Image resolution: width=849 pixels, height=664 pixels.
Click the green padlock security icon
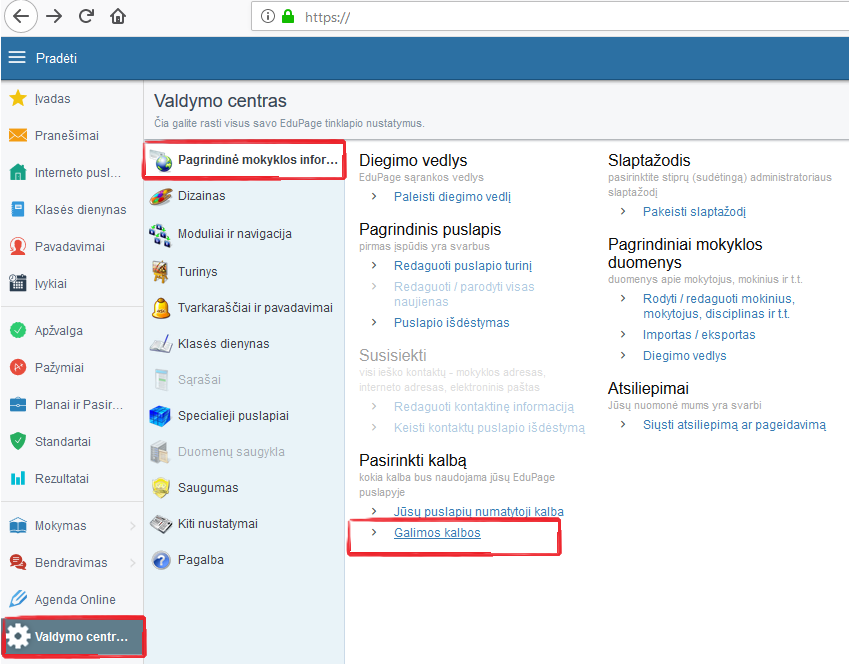tap(288, 16)
